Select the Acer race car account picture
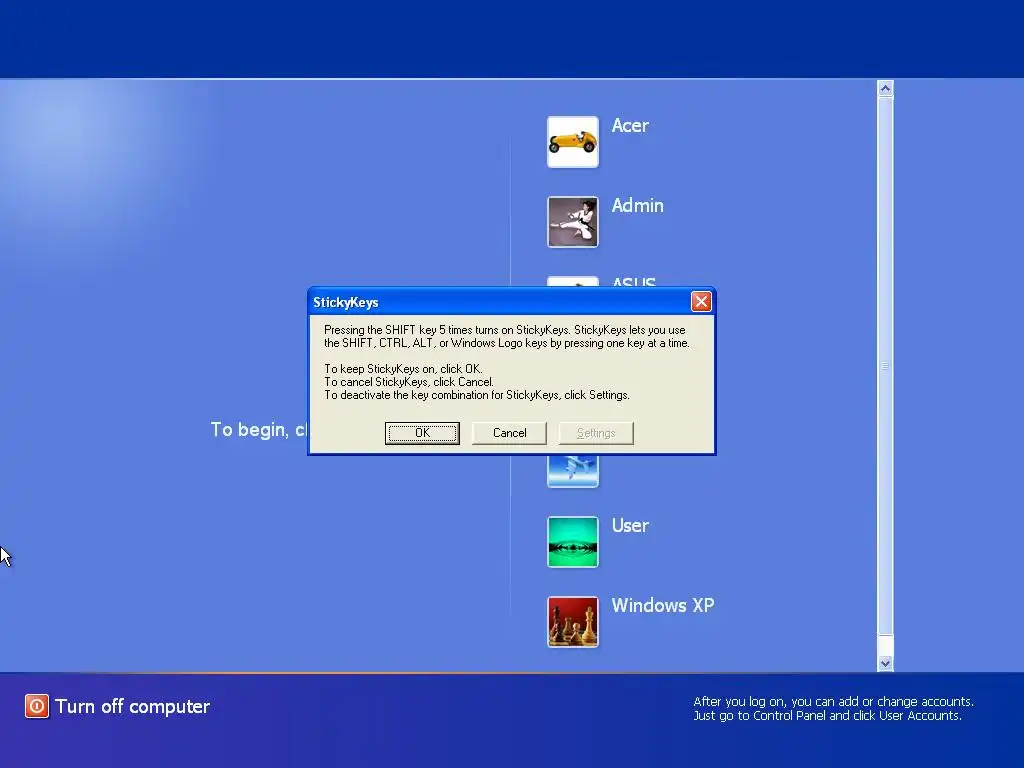 coord(573,142)
